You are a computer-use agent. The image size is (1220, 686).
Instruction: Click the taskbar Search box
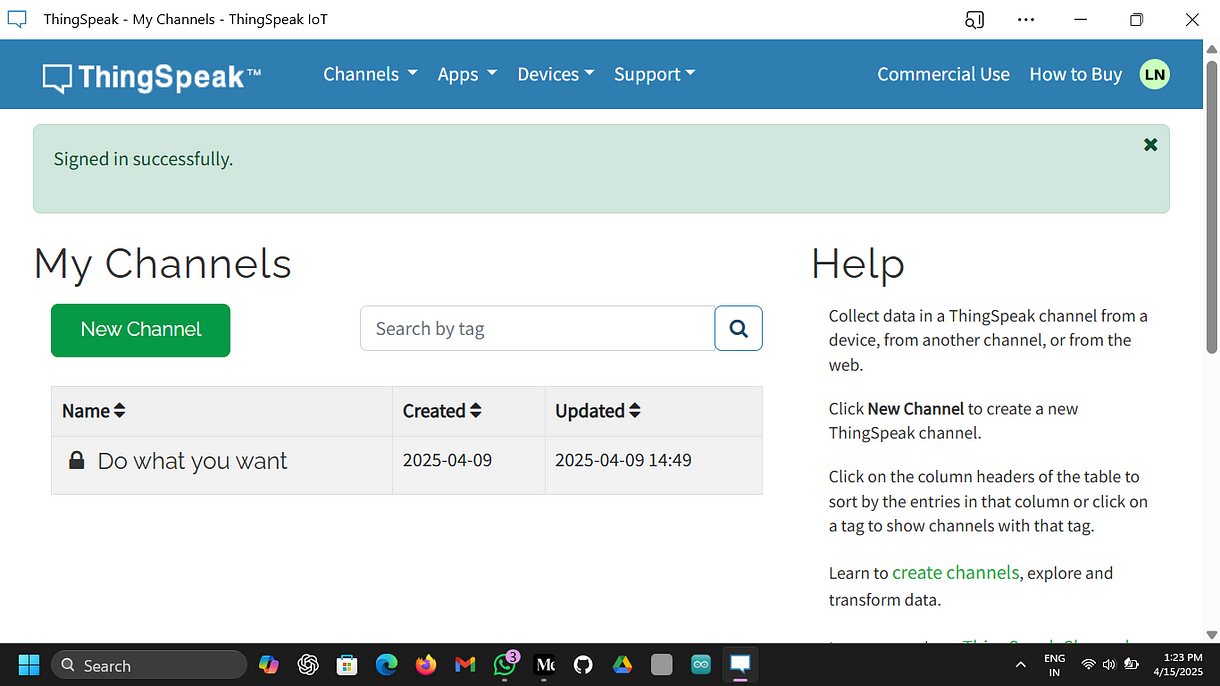[x=149, y=665]
